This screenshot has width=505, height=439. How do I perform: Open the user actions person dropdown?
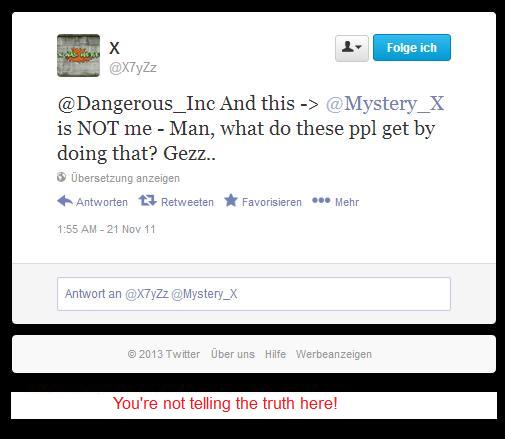click(x=352, y=48)
